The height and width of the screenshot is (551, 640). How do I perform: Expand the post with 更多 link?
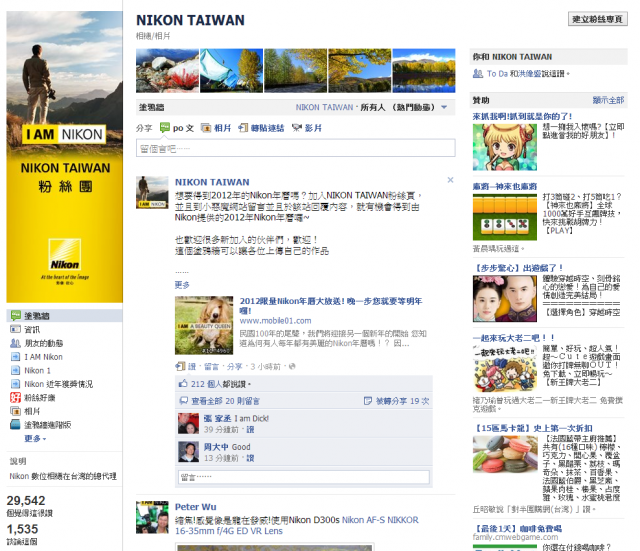(x=182, y=285)
